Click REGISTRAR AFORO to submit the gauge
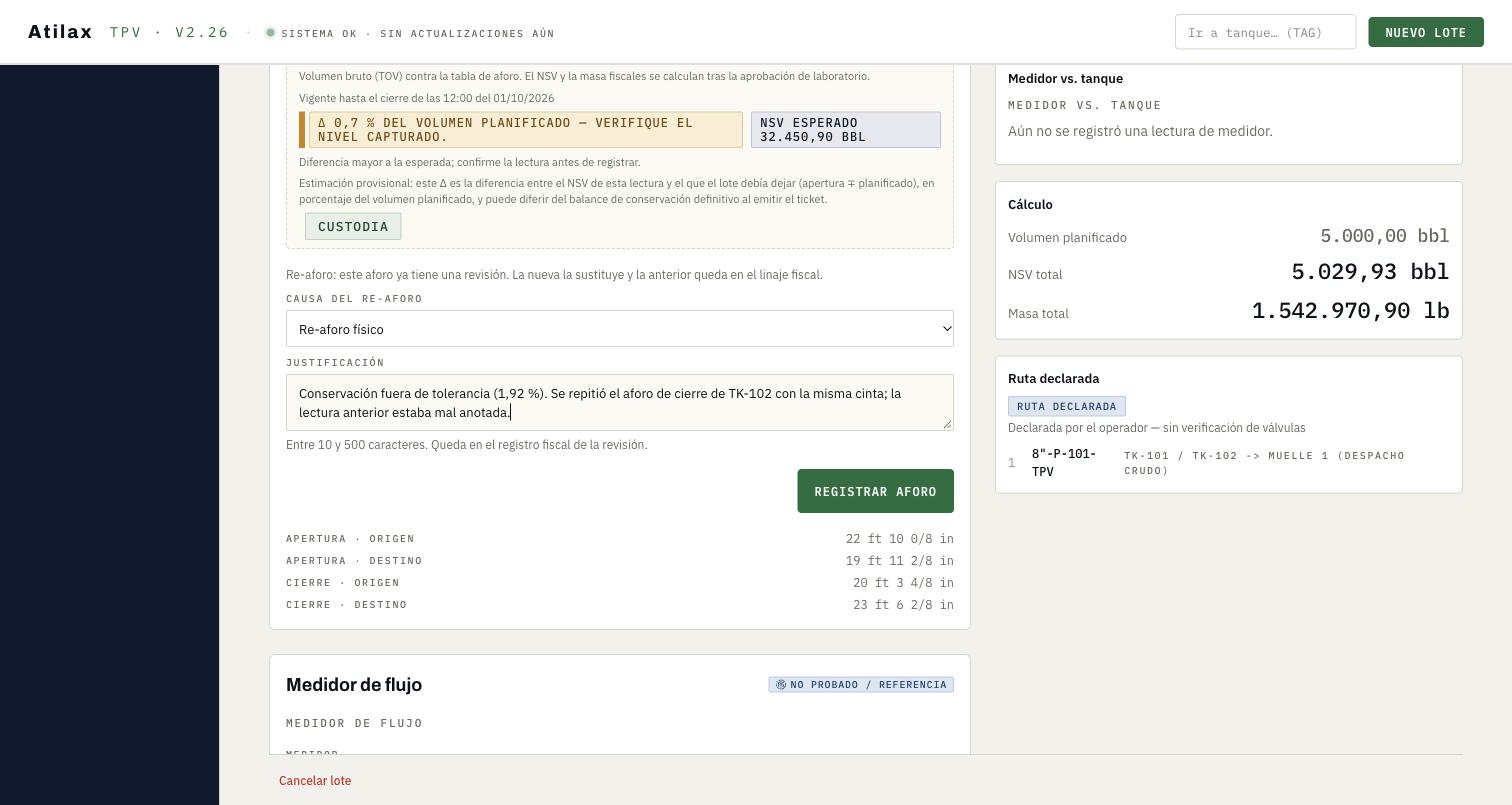 (875, 491)
